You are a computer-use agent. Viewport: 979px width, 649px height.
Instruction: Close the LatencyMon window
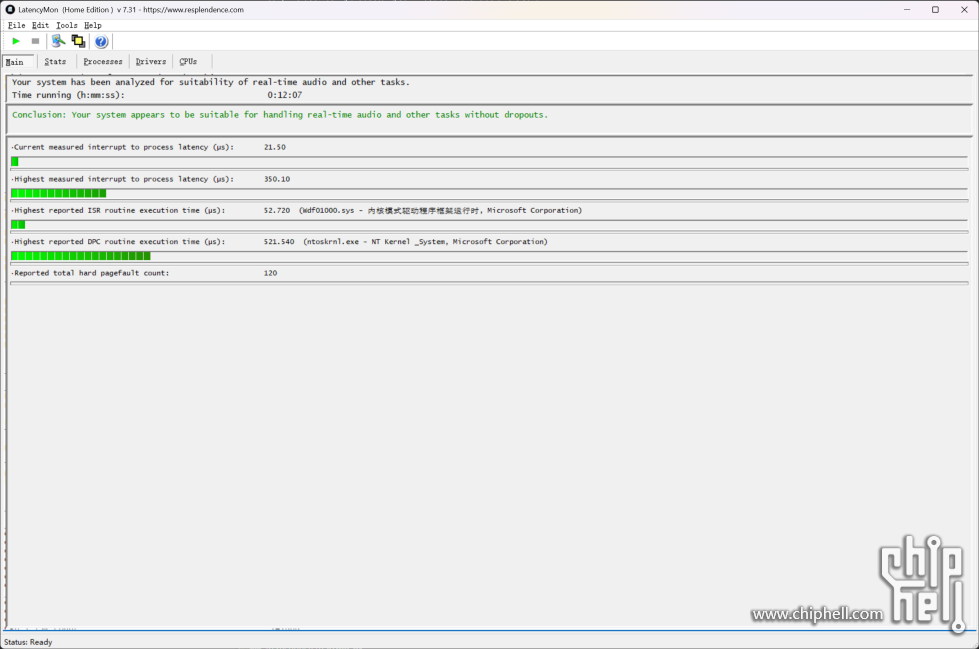pos(964,9)
